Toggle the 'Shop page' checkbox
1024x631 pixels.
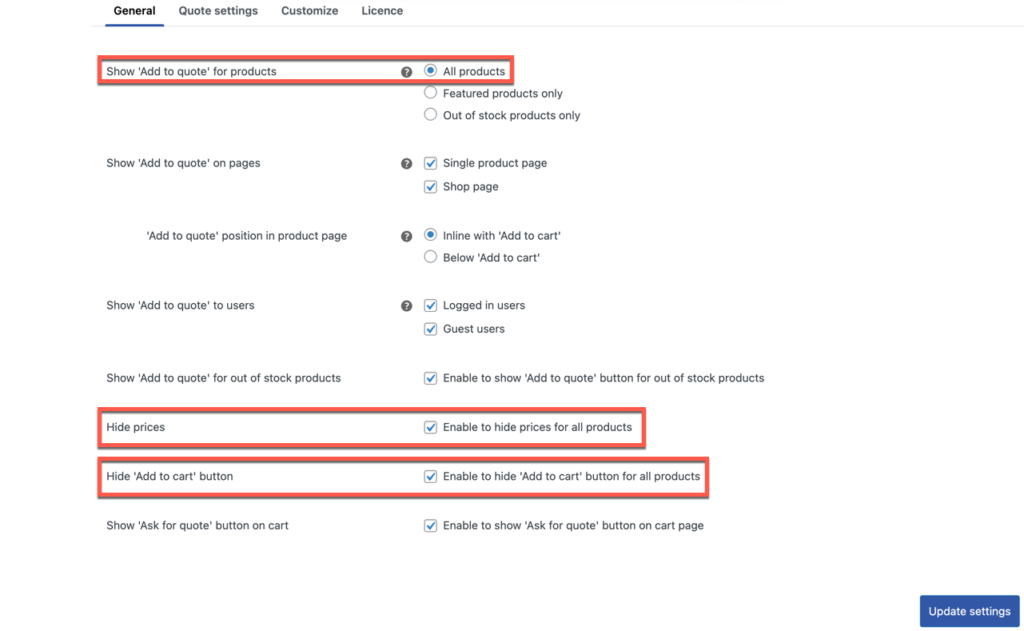431,187
